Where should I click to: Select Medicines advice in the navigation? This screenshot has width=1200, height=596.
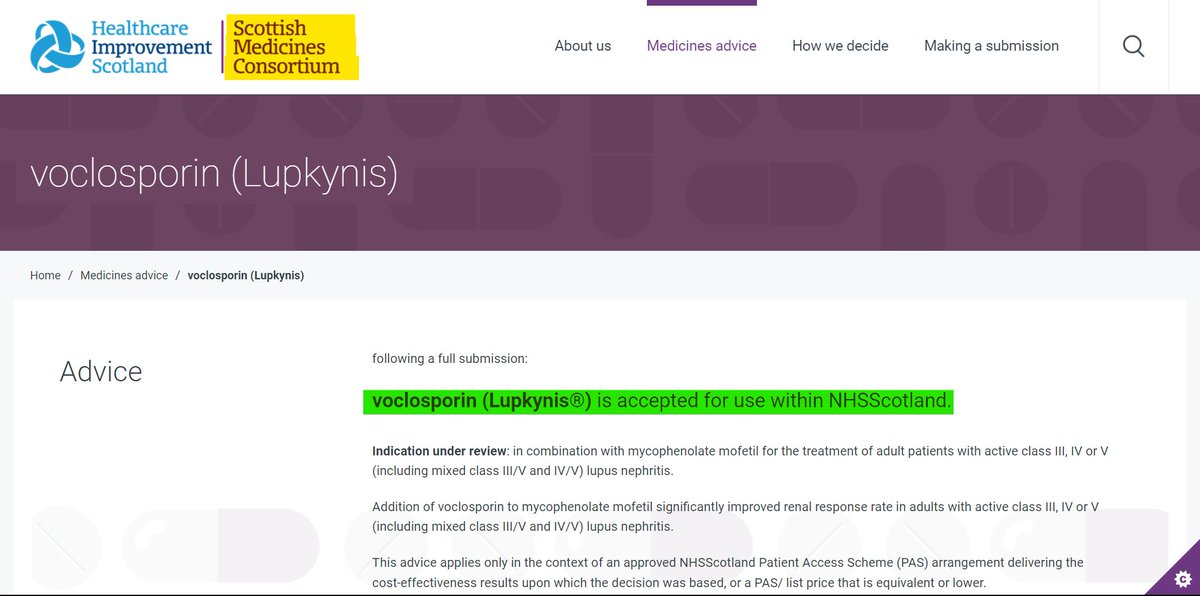point(702,45)
